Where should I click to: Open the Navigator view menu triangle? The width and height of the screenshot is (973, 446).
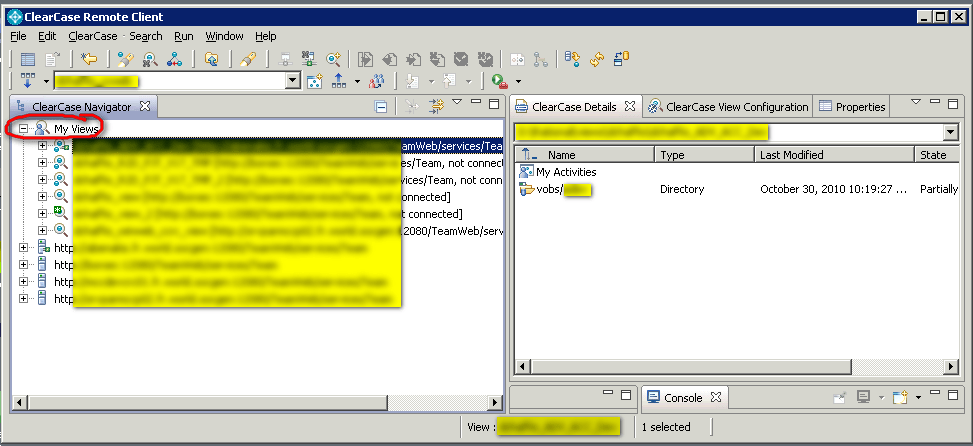click(457, 103)
